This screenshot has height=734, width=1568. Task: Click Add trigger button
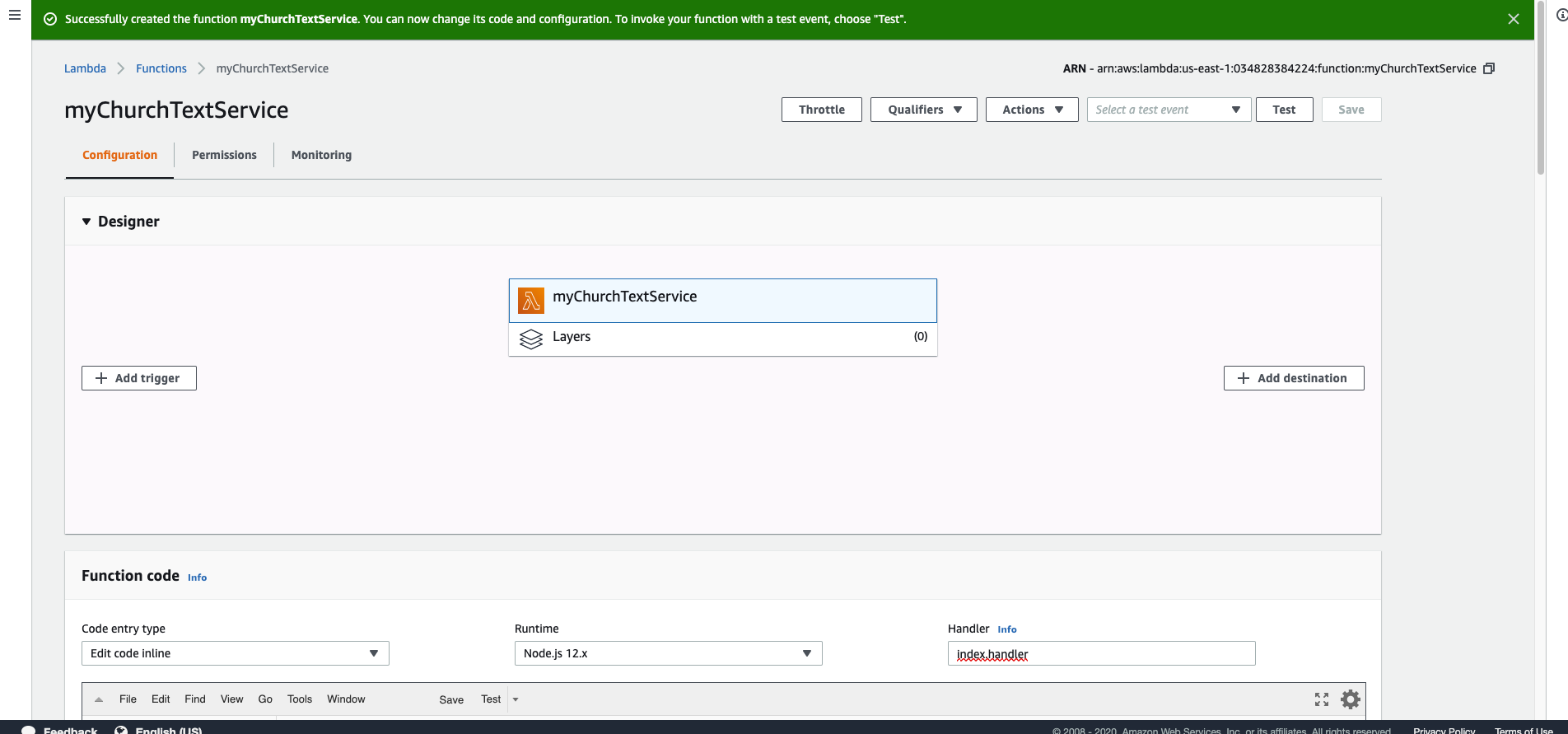(x=139, y=378)
